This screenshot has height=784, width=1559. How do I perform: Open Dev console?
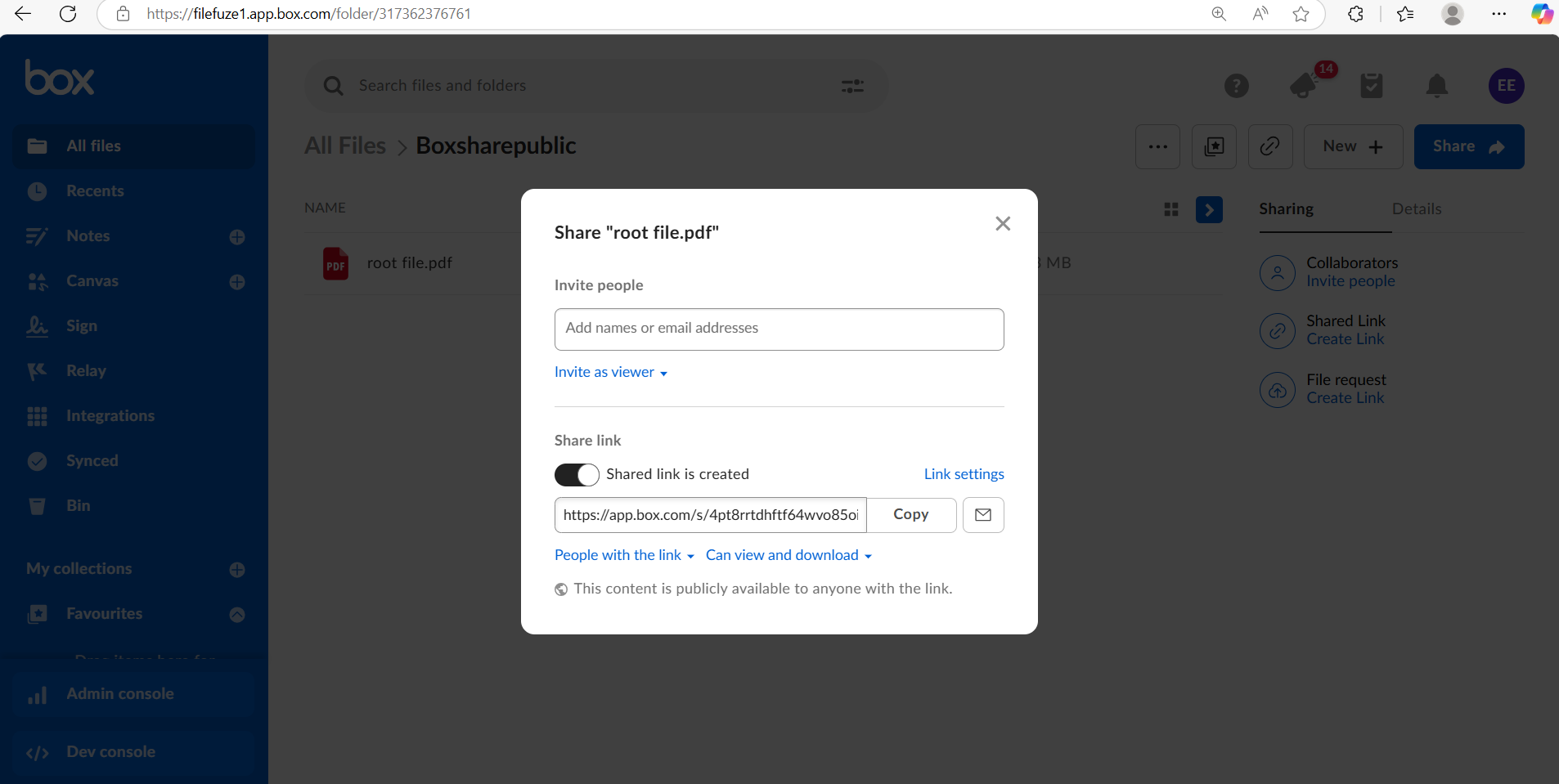[x=134, y=752]
